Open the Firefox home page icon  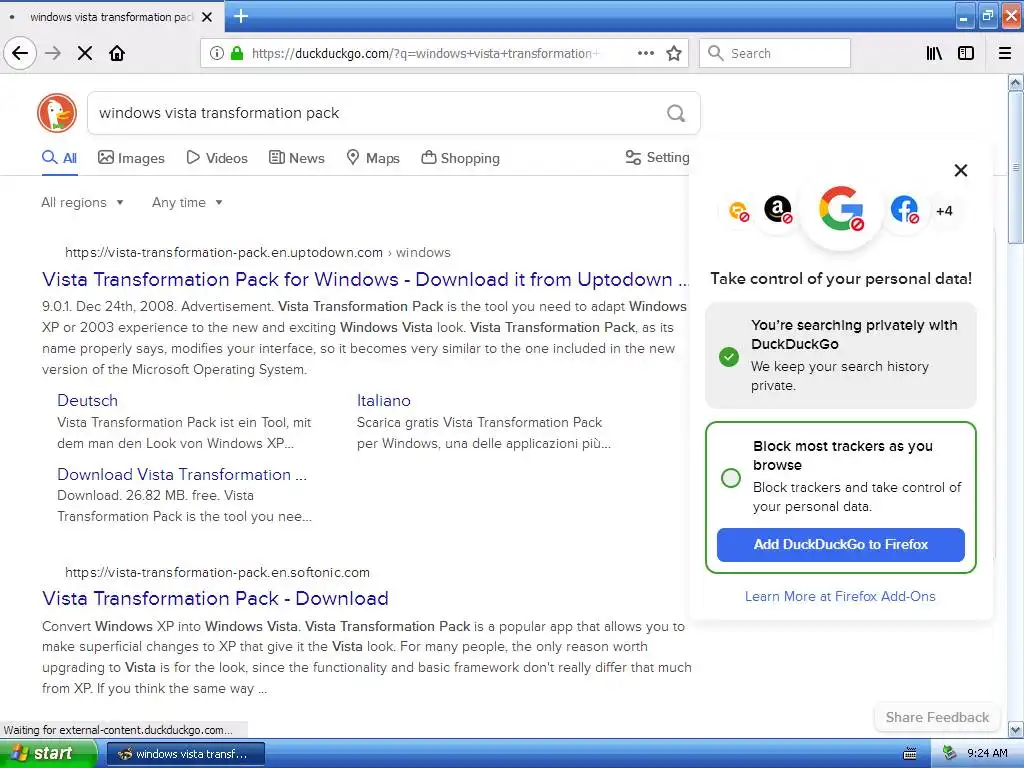117,53
